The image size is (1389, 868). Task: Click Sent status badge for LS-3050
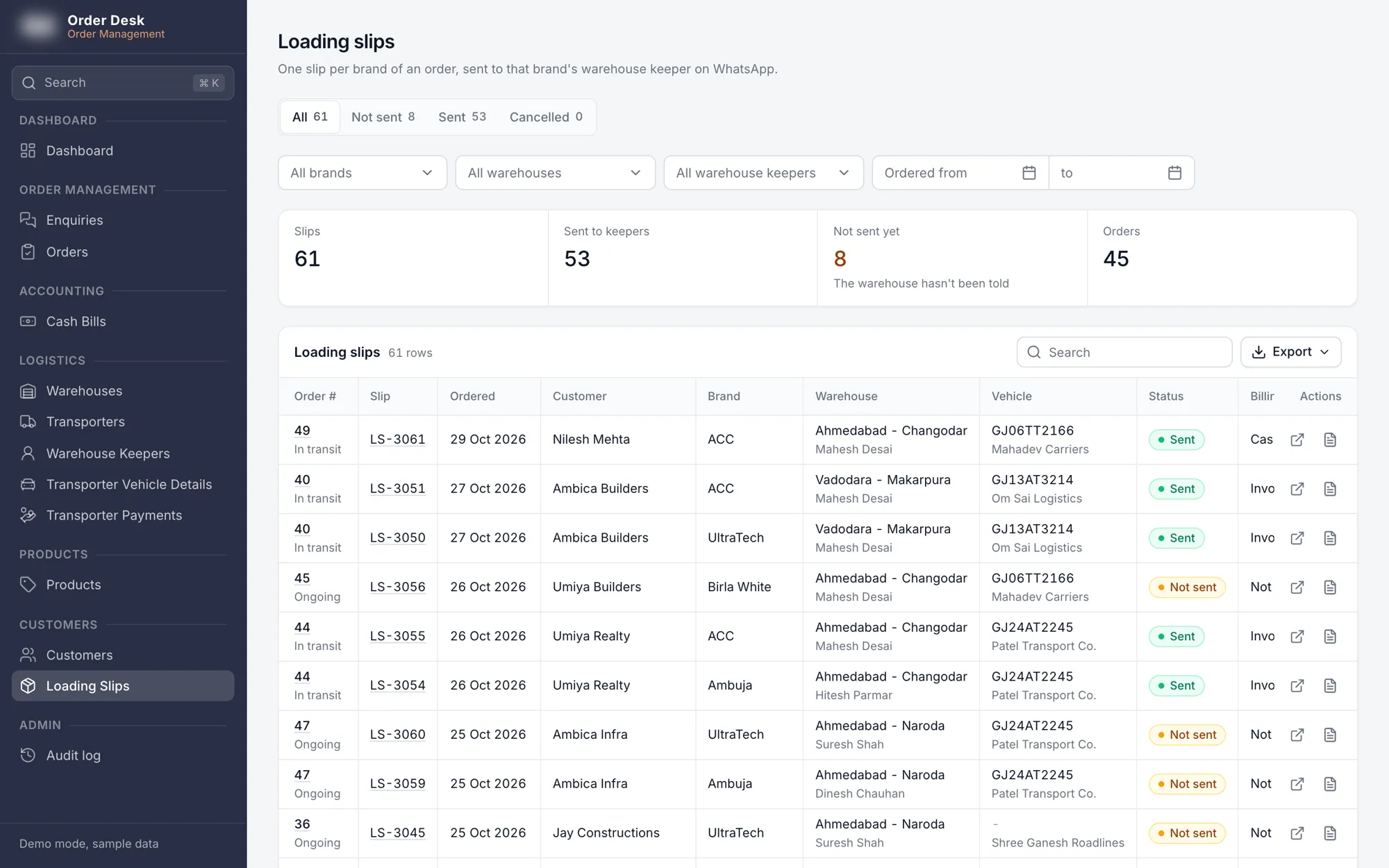point(1176,538)
